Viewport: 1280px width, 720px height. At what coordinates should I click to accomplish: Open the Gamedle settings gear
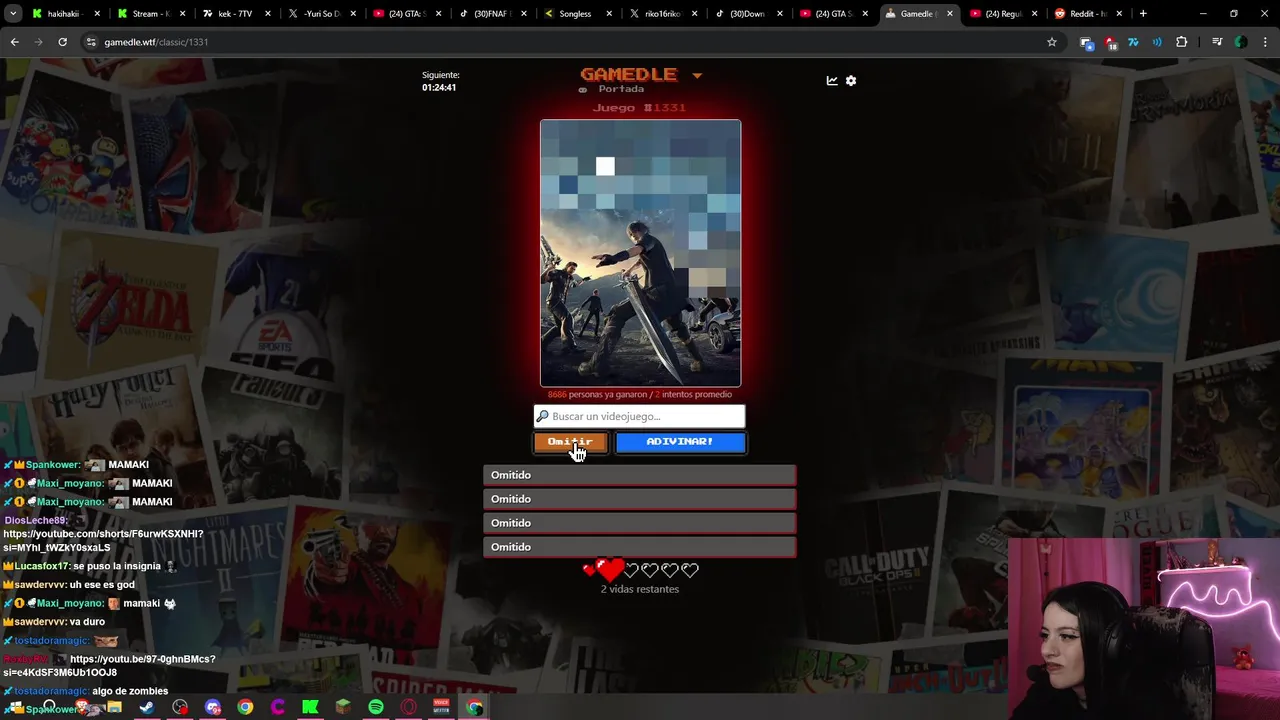tap(851, 81)
